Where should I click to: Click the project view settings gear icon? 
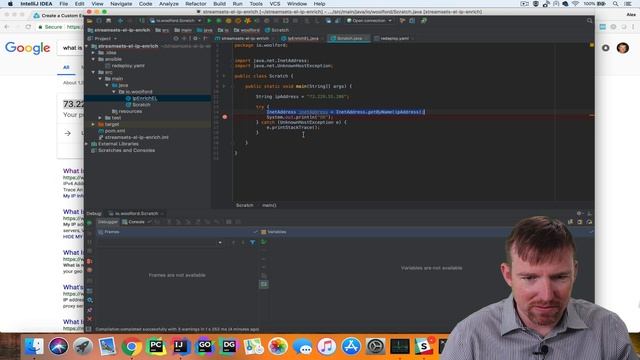click(195, 38)
